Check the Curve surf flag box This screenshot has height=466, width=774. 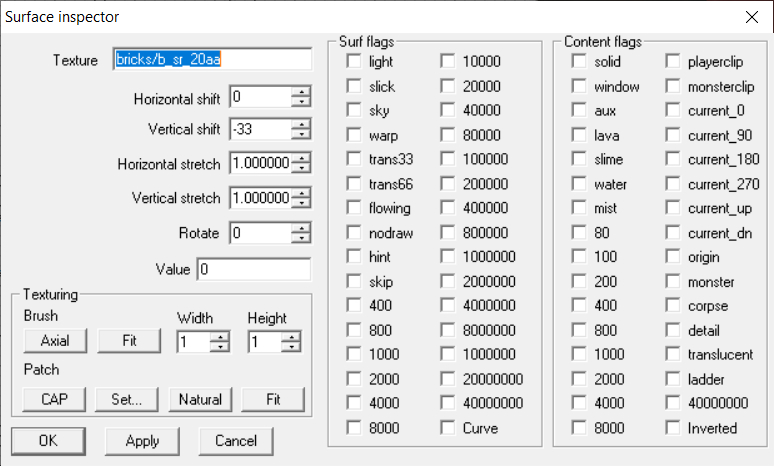(448, 428)
